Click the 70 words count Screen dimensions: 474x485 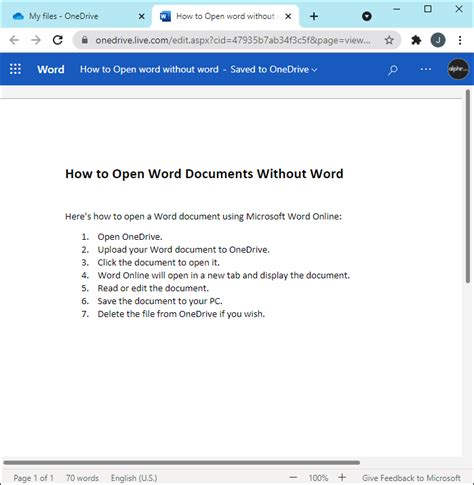click(82, 478)
